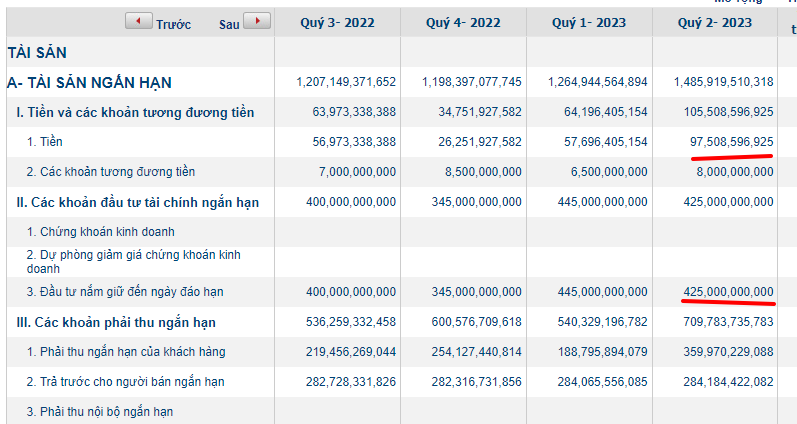Click the 1. Tiền row label

[x=45, y=142]
